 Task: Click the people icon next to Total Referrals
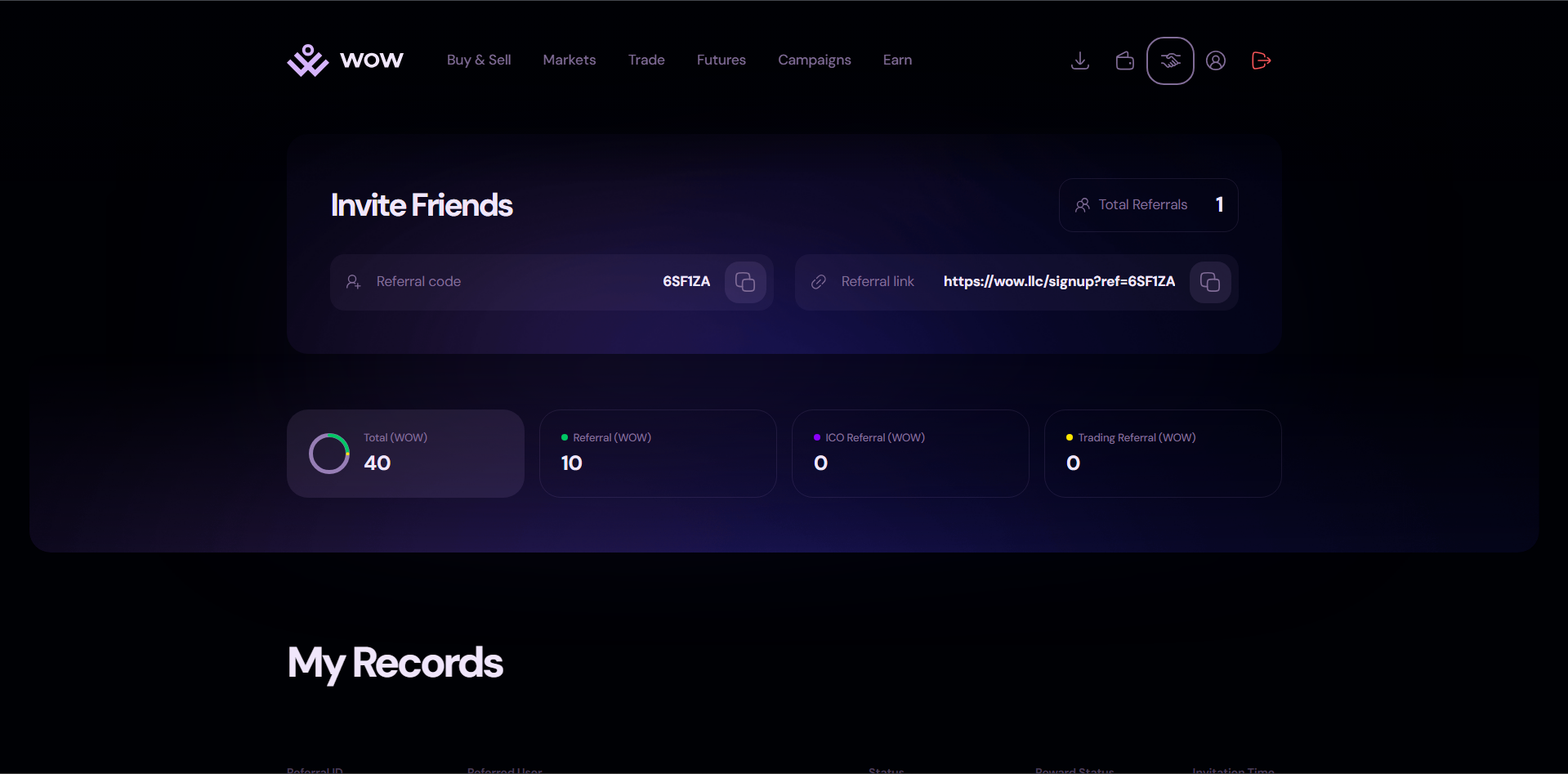click(1083, 204)
